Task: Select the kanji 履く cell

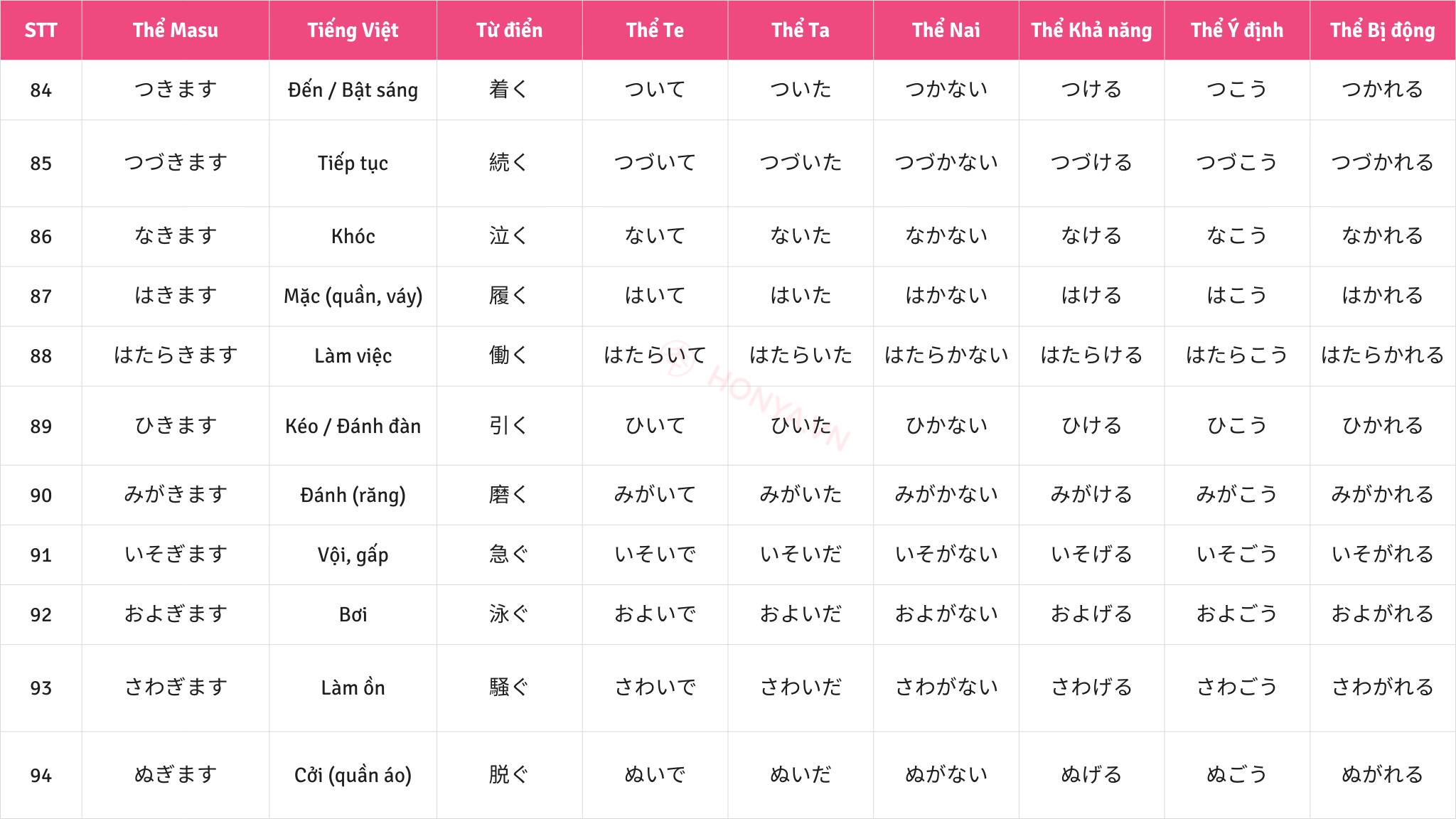Action: tap(509, 296)
